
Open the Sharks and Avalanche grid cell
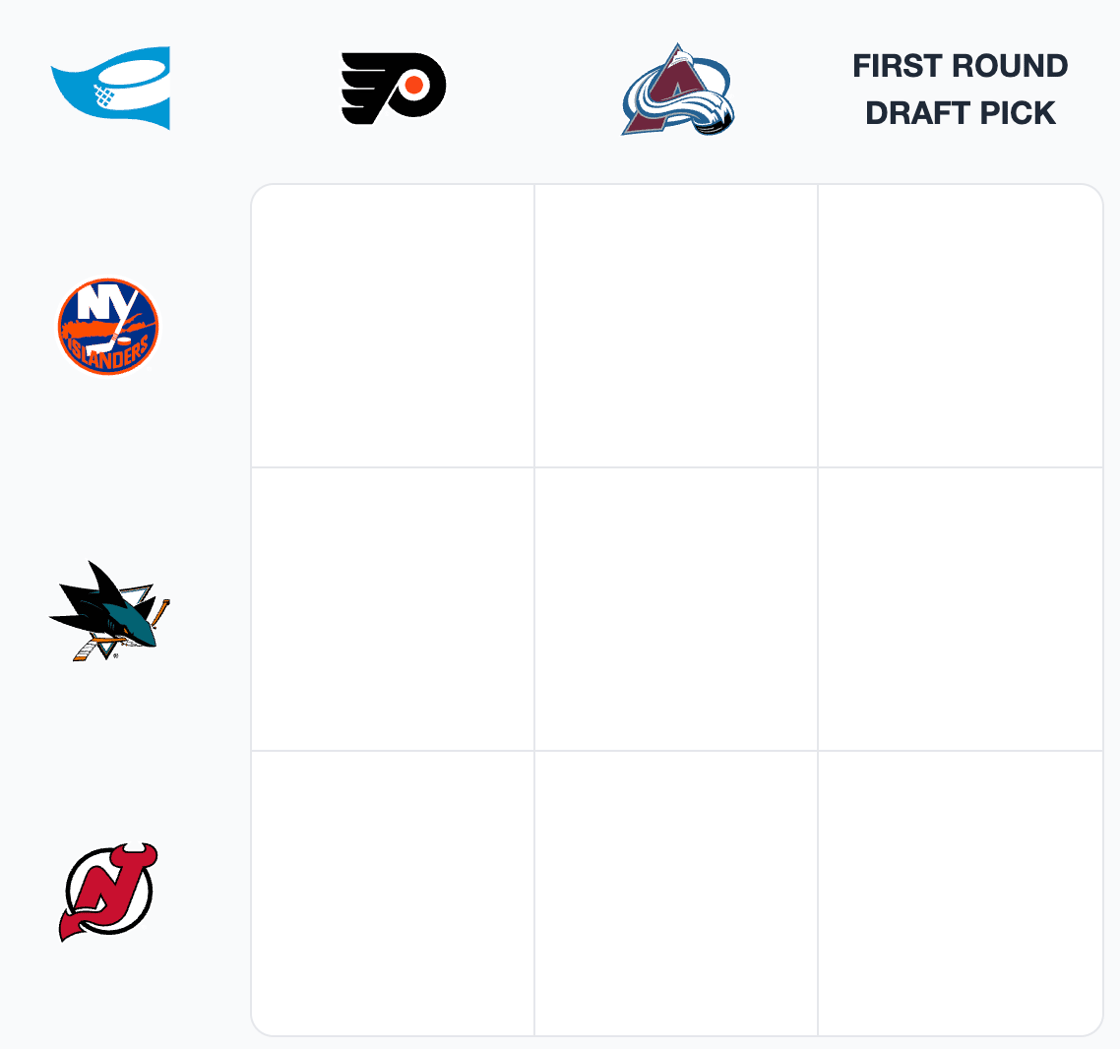tap(676, 609)
